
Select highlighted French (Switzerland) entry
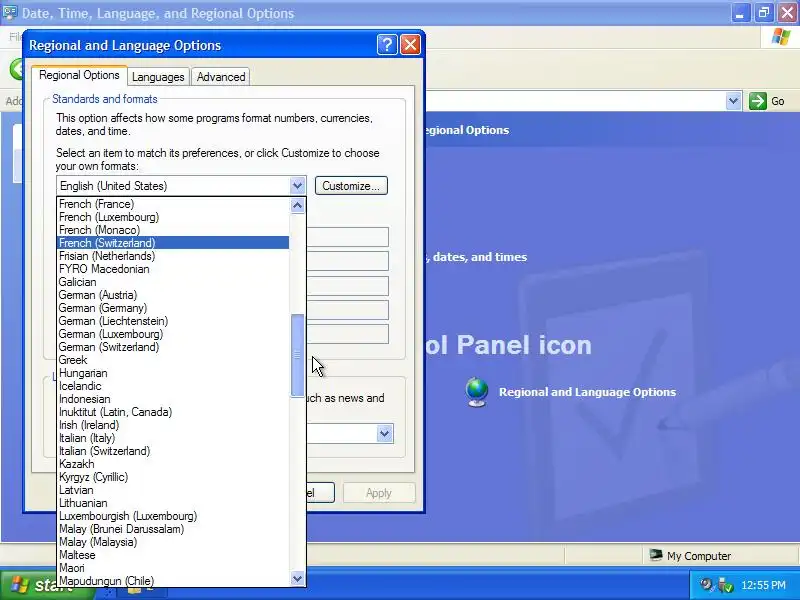[x=173, y=243]
